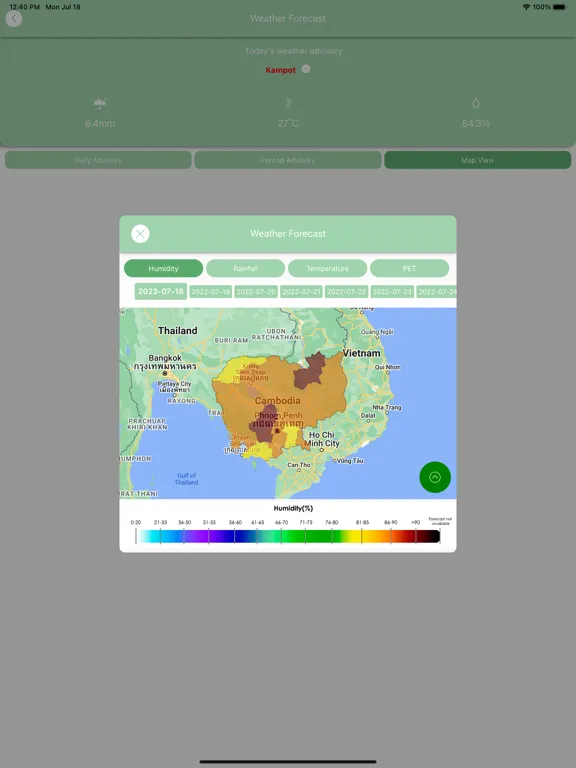Click the >90 legend label
Viewport: 576px width, 768px height.
415,523
